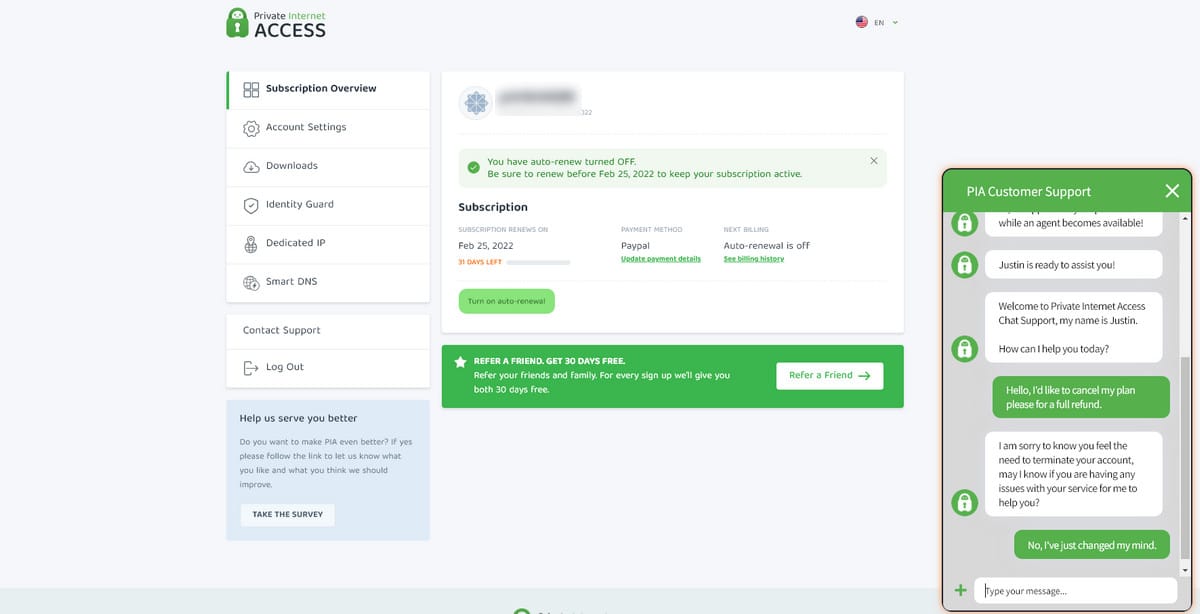
Task: Click the 'Paypal' payment method text
Action: (x=635, y=245)
